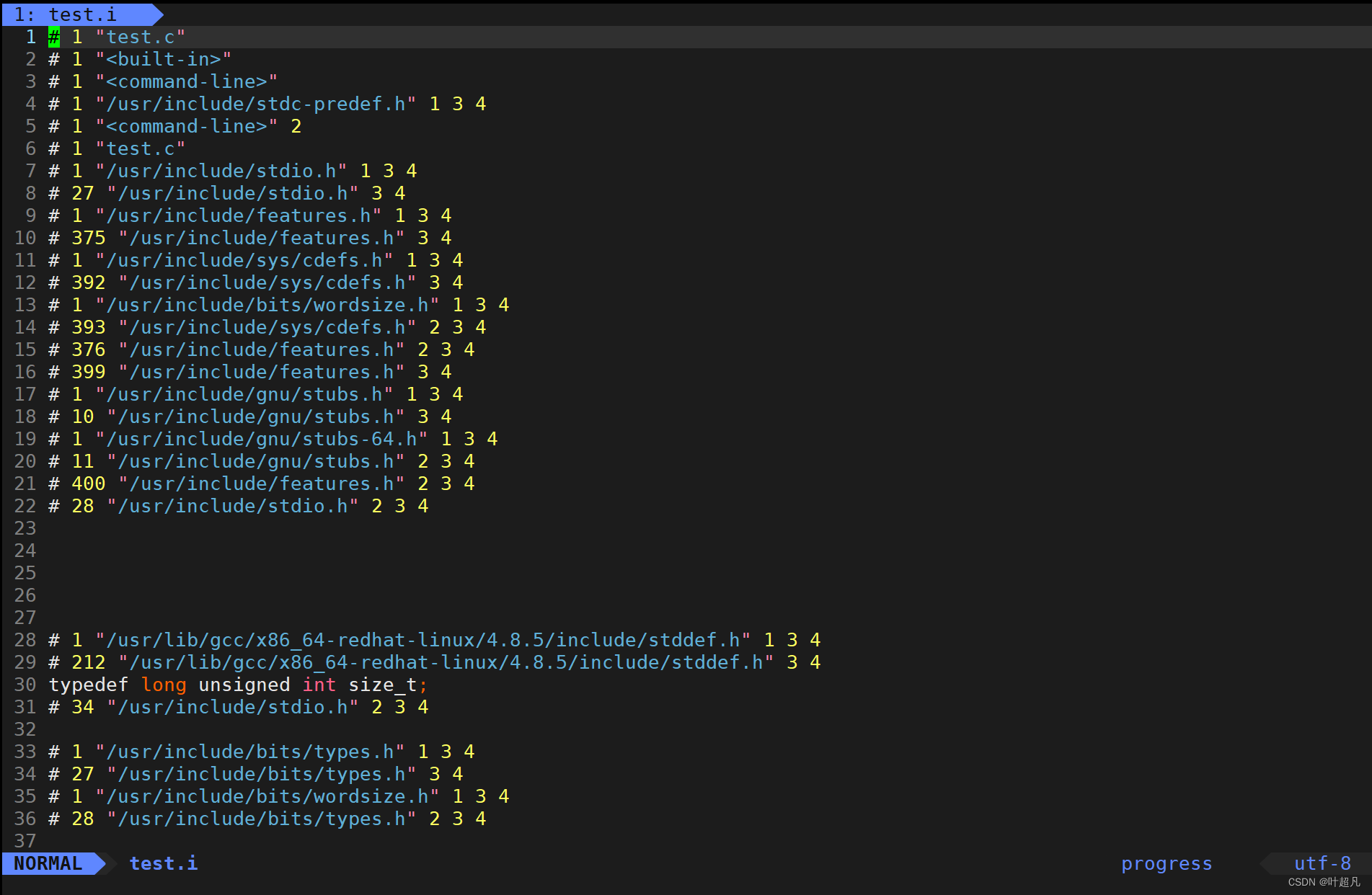
Task: Click the flags "2 3 4" on line 22
Action: coord(400,506)
